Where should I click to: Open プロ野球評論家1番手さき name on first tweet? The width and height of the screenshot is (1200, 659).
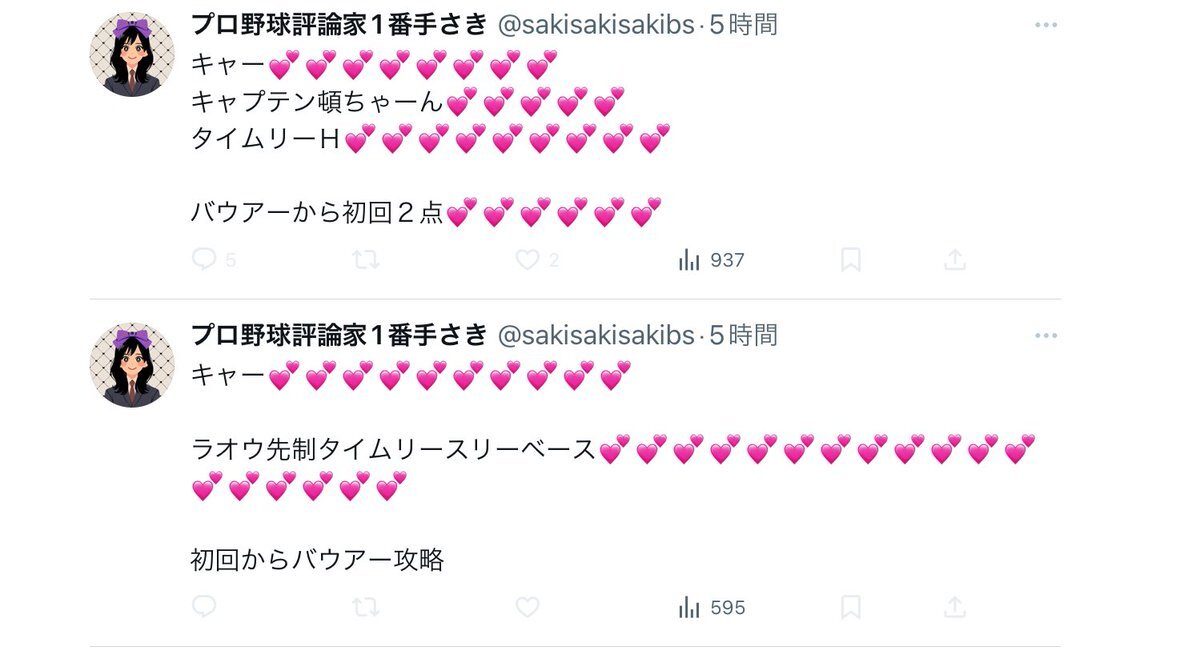tap(339, 25)
